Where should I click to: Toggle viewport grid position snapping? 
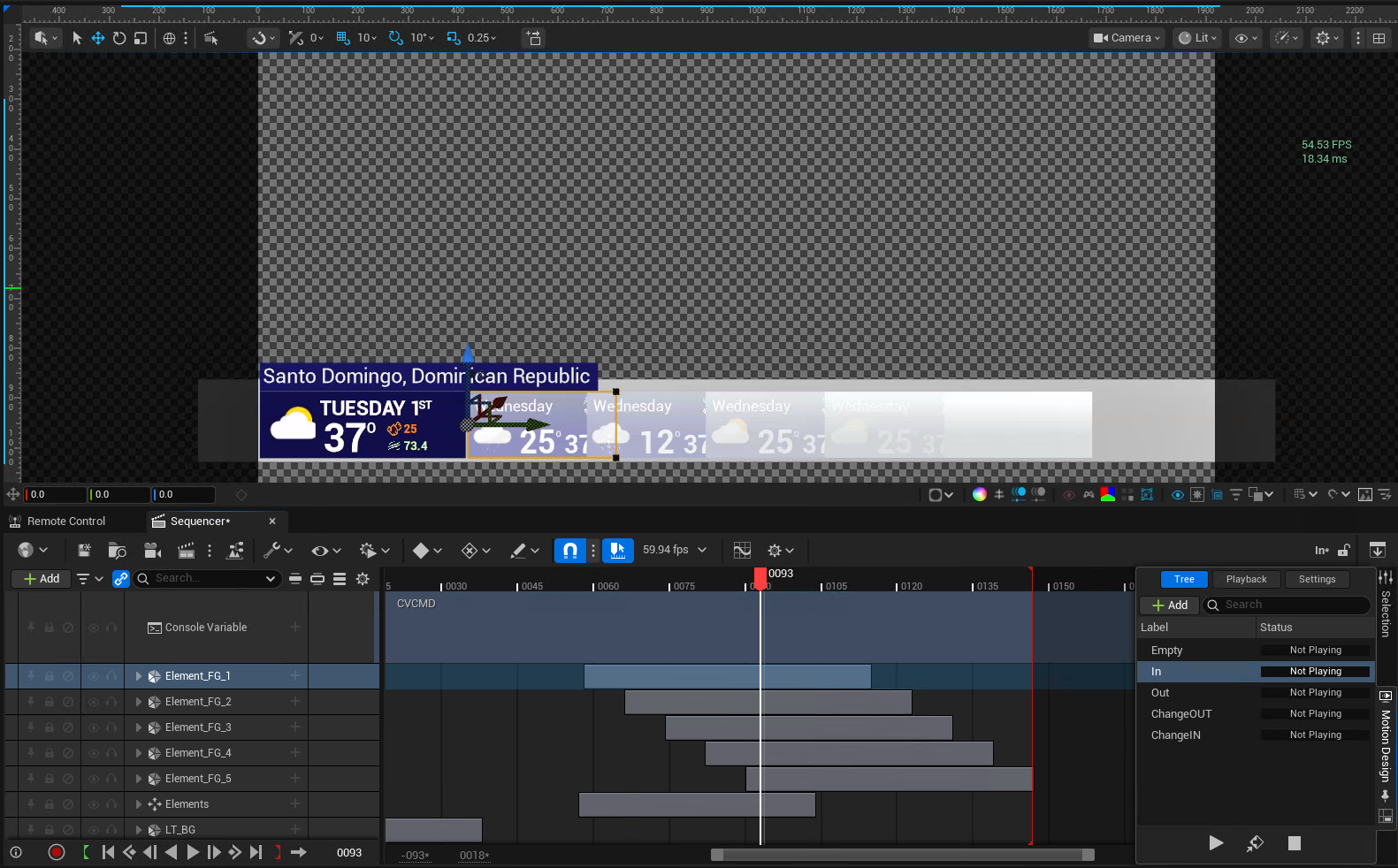[x=344, y=38]
